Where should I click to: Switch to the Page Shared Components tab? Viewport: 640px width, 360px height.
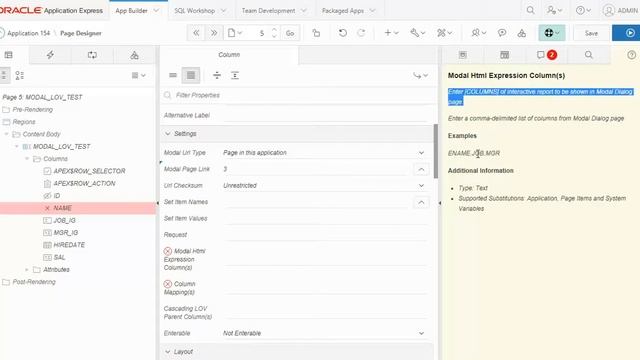click(134, 55)
